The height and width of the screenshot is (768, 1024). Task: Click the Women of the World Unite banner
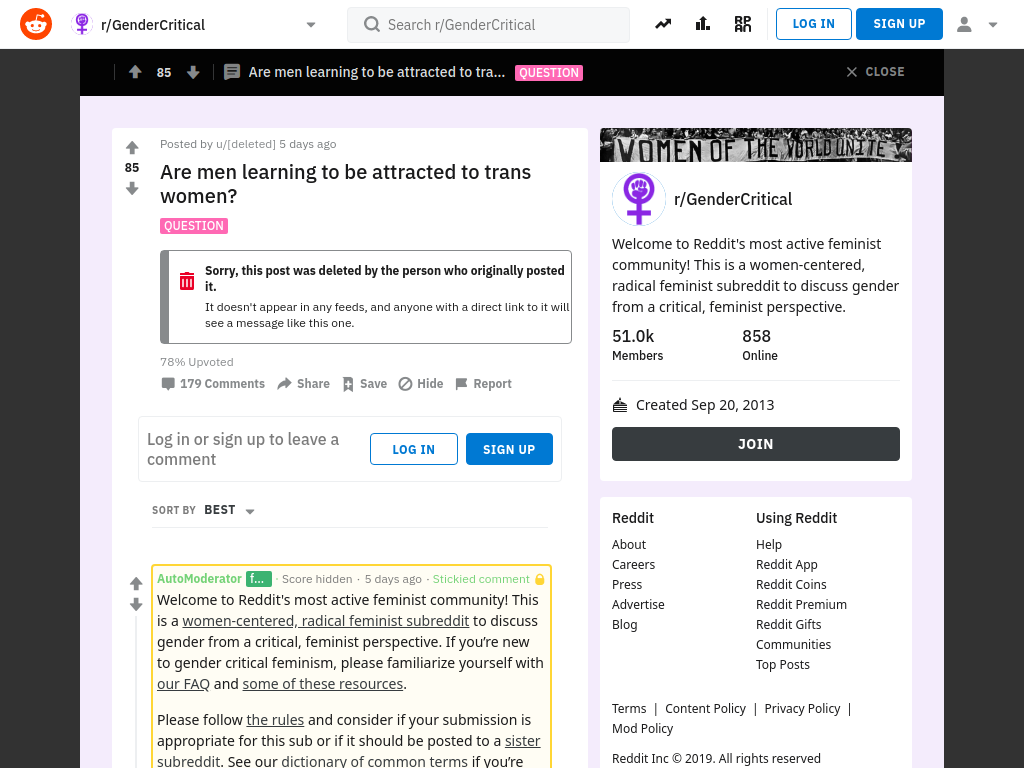(x=756, y=145)
